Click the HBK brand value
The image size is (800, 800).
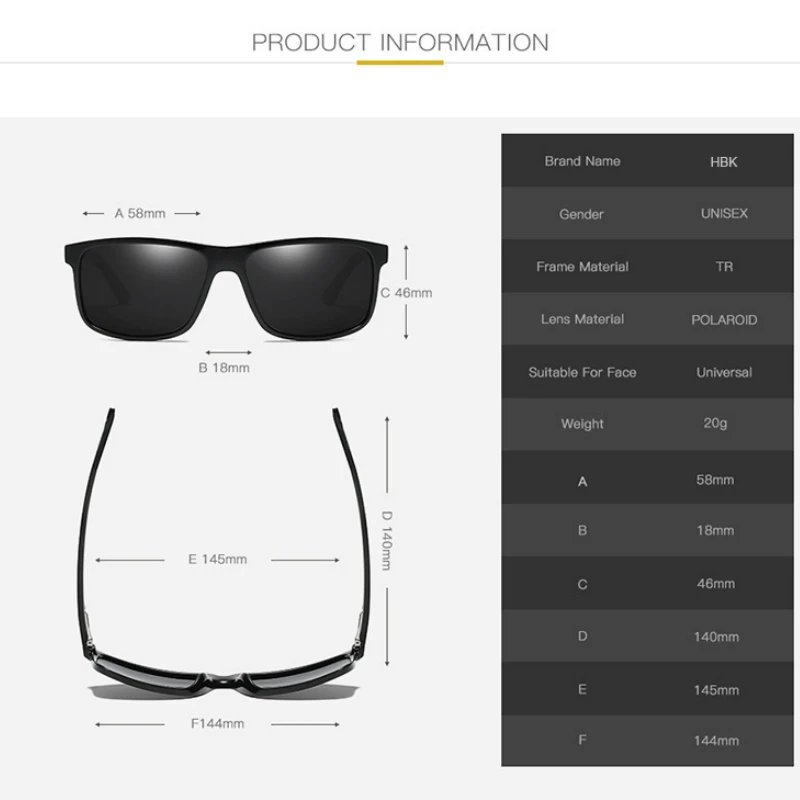coord(723,162)
